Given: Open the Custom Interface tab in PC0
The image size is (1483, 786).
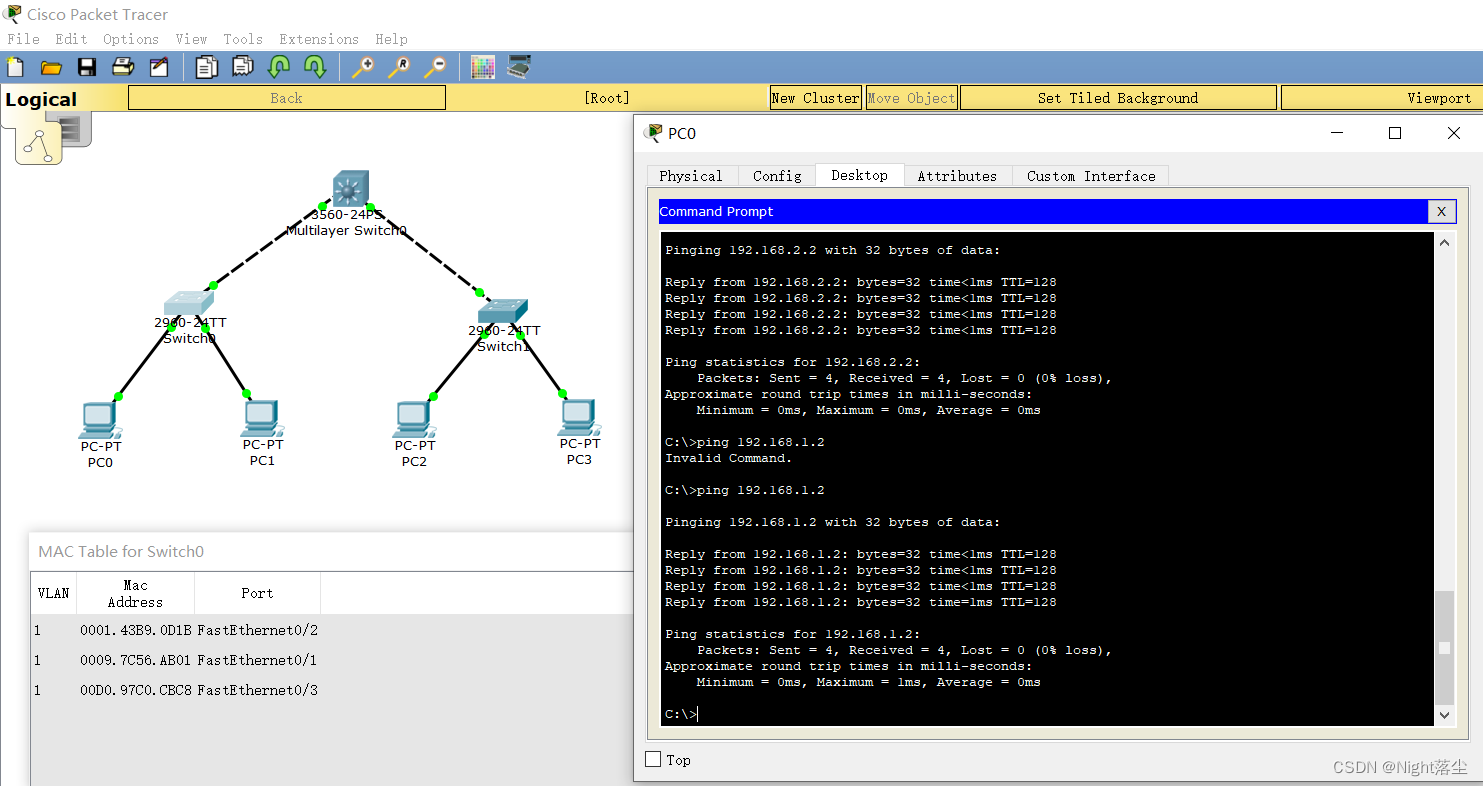Looking at the screenshot, I should 1090,176.
